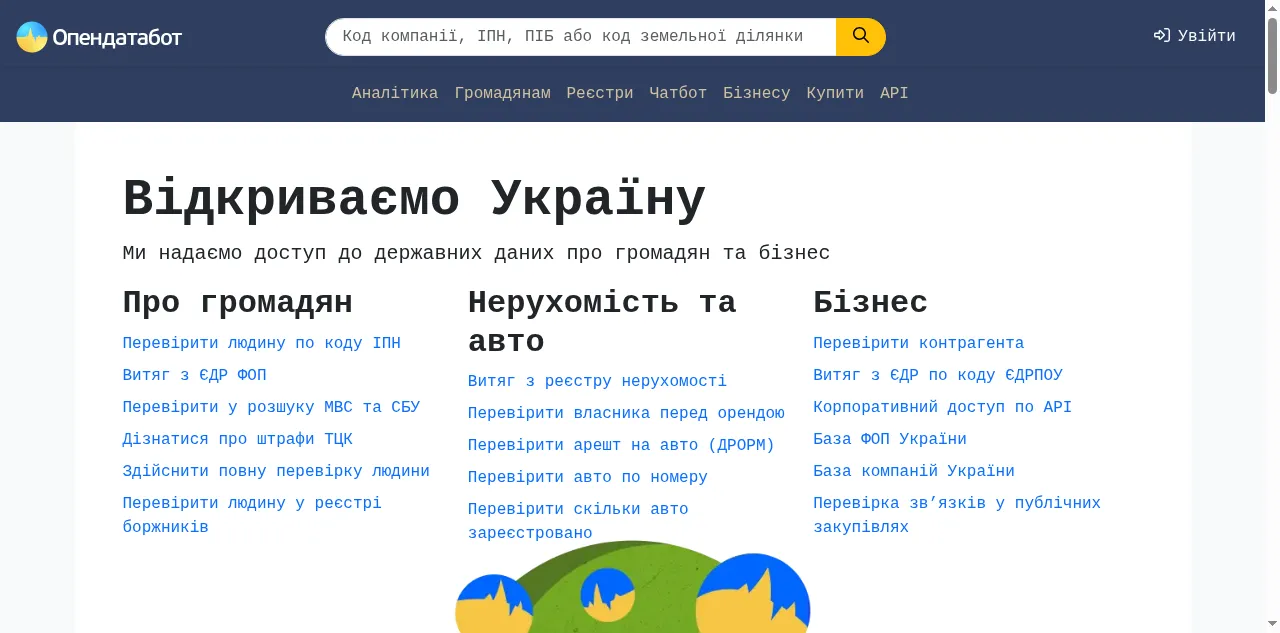Screen dimensions: 1280x633
Task: Open Дізнатися про штрафи ТЦК link
Action: (237, 439)
